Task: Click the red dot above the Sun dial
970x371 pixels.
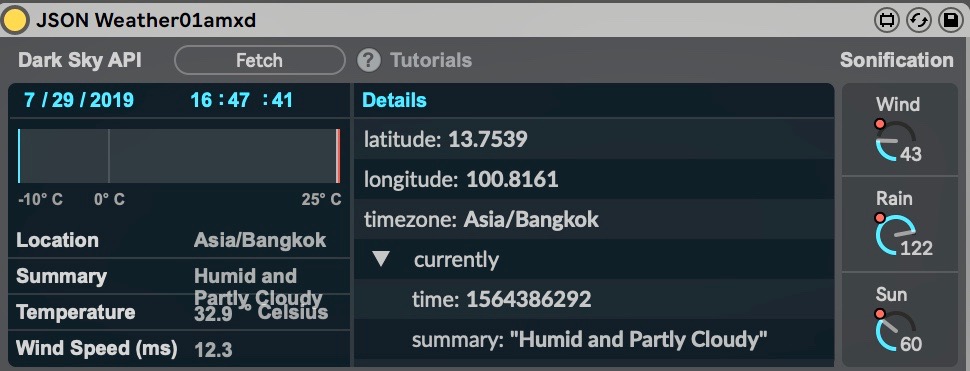Action: pos(880,314)
